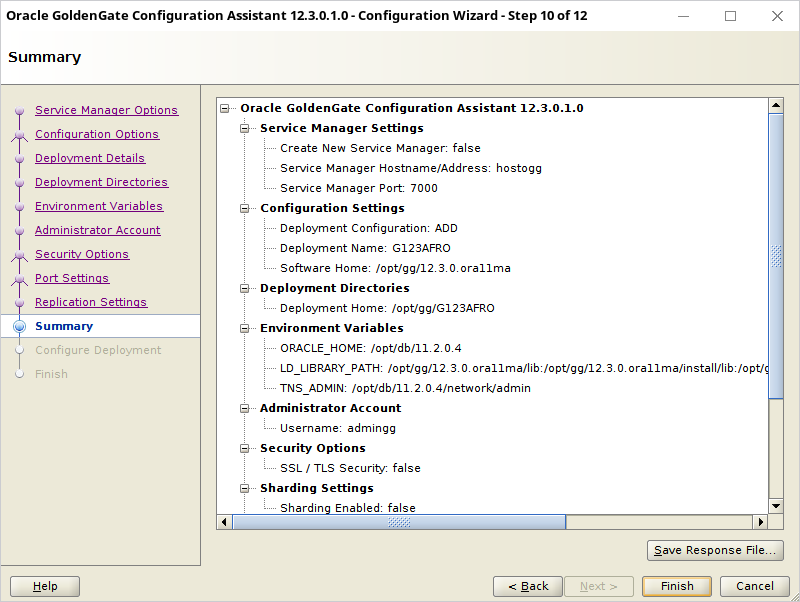This screenshot has width=800, height=602.
Task: Collapse the Security Options node
Action: 244,448
